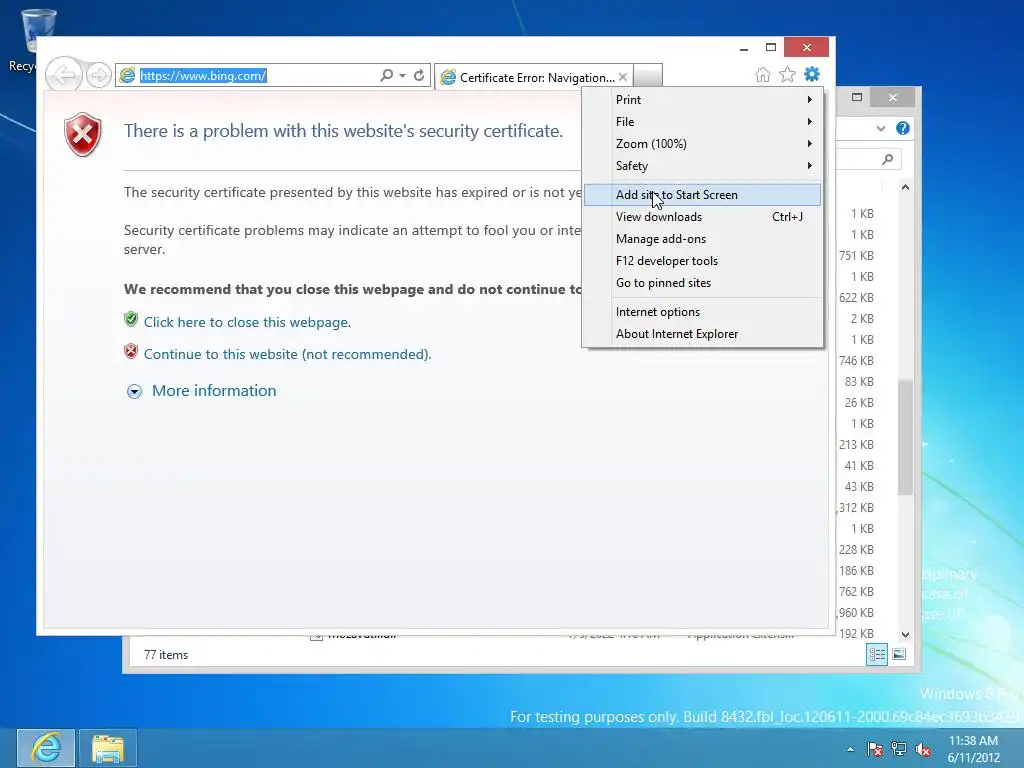Launch F12 developer tools

(703, 261)
